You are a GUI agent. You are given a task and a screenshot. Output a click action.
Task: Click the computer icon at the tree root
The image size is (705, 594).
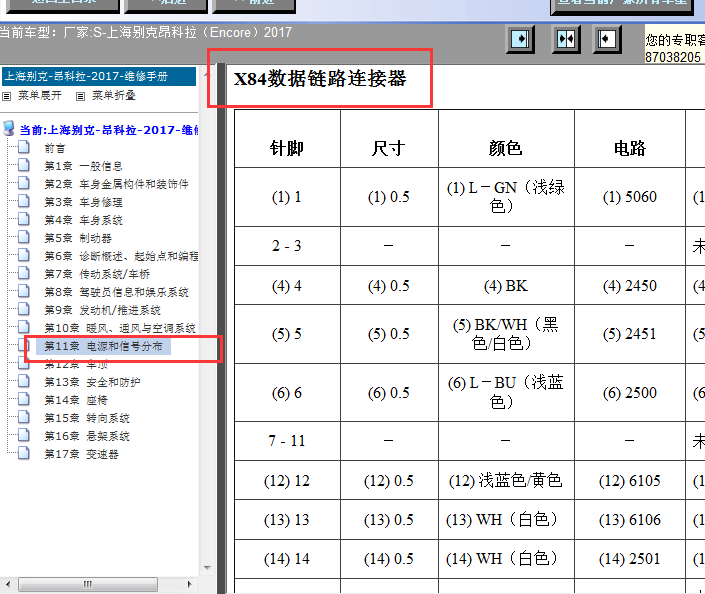(8, 128)
